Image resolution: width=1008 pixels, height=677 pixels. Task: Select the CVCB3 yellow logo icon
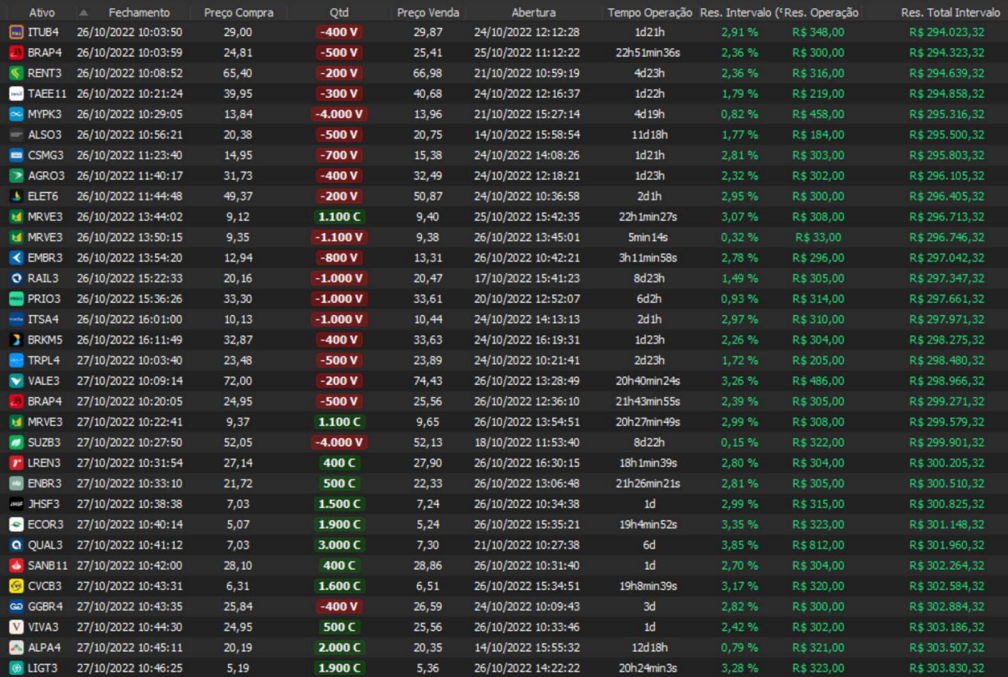point(16,586)
